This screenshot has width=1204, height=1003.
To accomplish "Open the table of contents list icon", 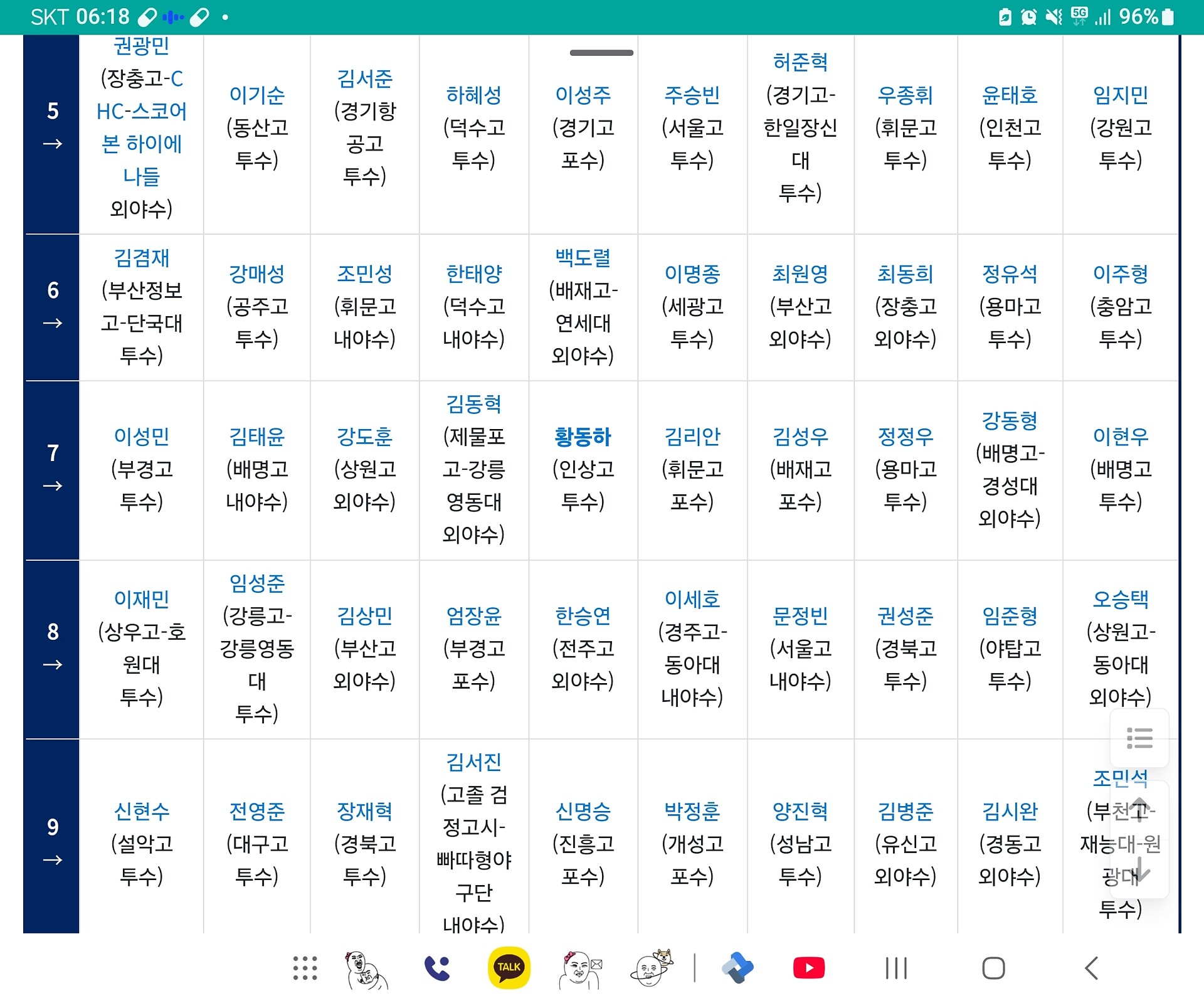I will point(1139,738).
